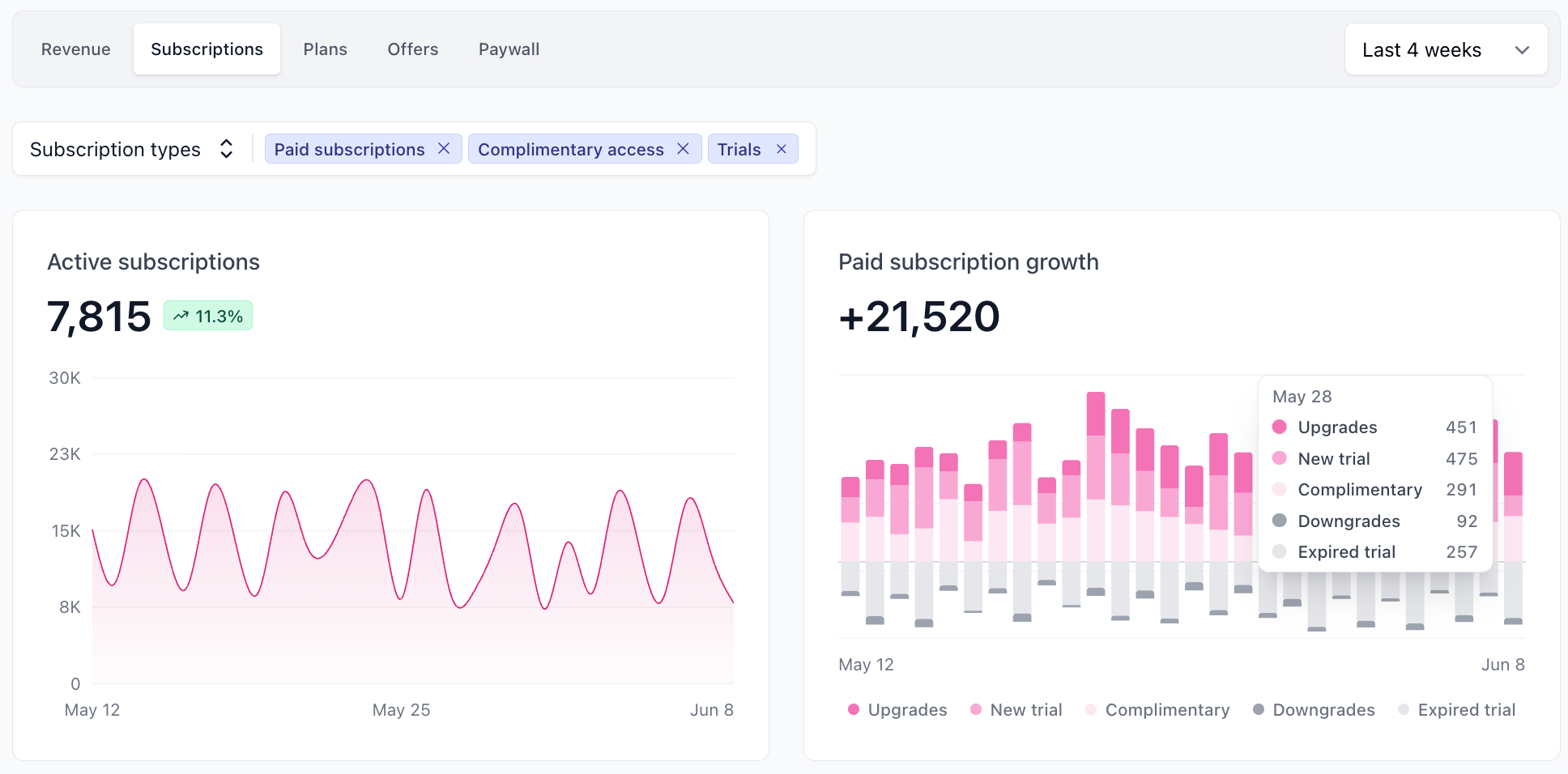Remove the Paid subscriptions filter chip

444,149
